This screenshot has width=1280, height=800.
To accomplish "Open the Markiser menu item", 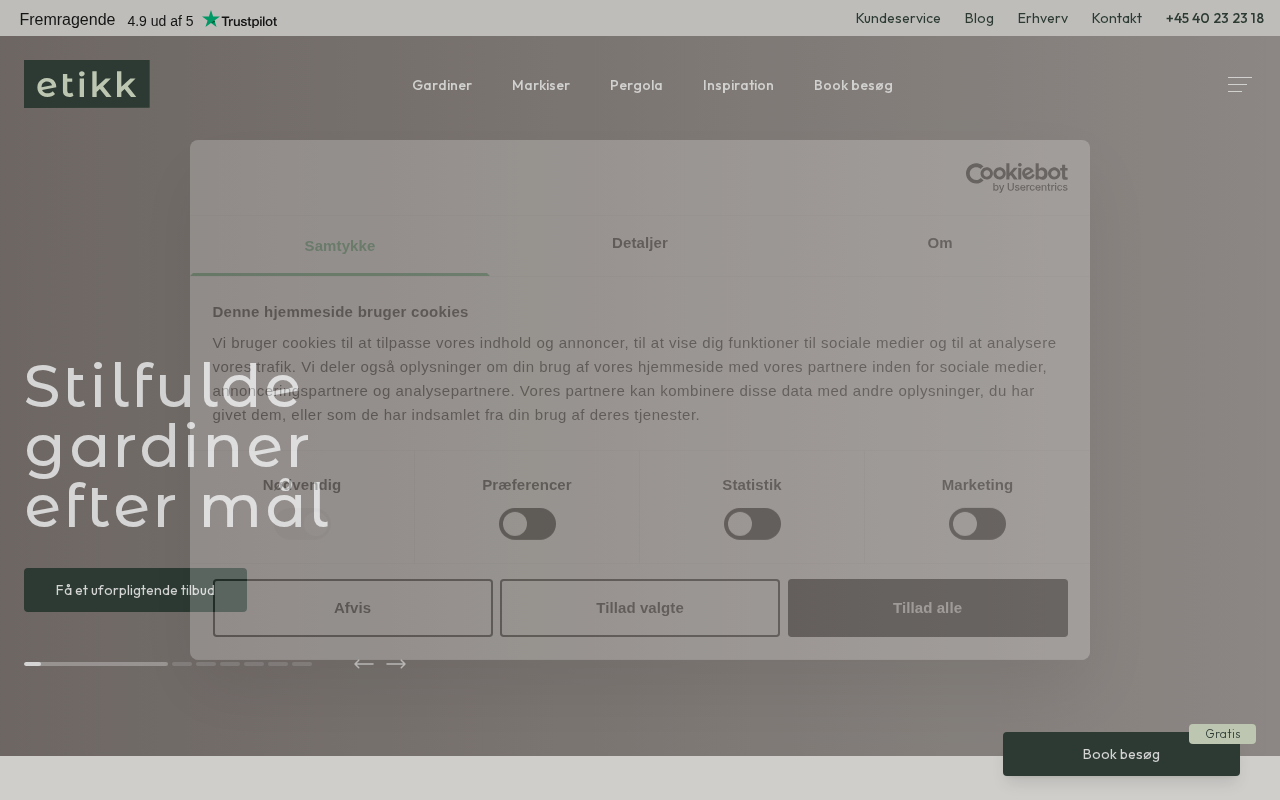I will click(x=541, y=85).
